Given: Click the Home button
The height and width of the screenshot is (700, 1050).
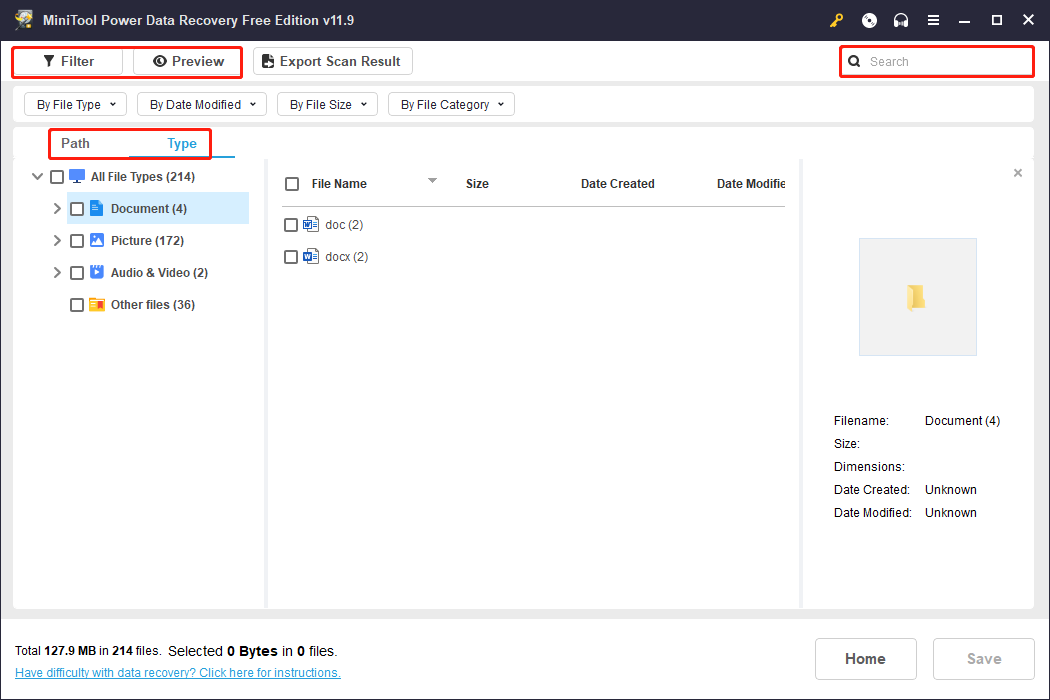Looking at the screenshot, I should (865, 658).
